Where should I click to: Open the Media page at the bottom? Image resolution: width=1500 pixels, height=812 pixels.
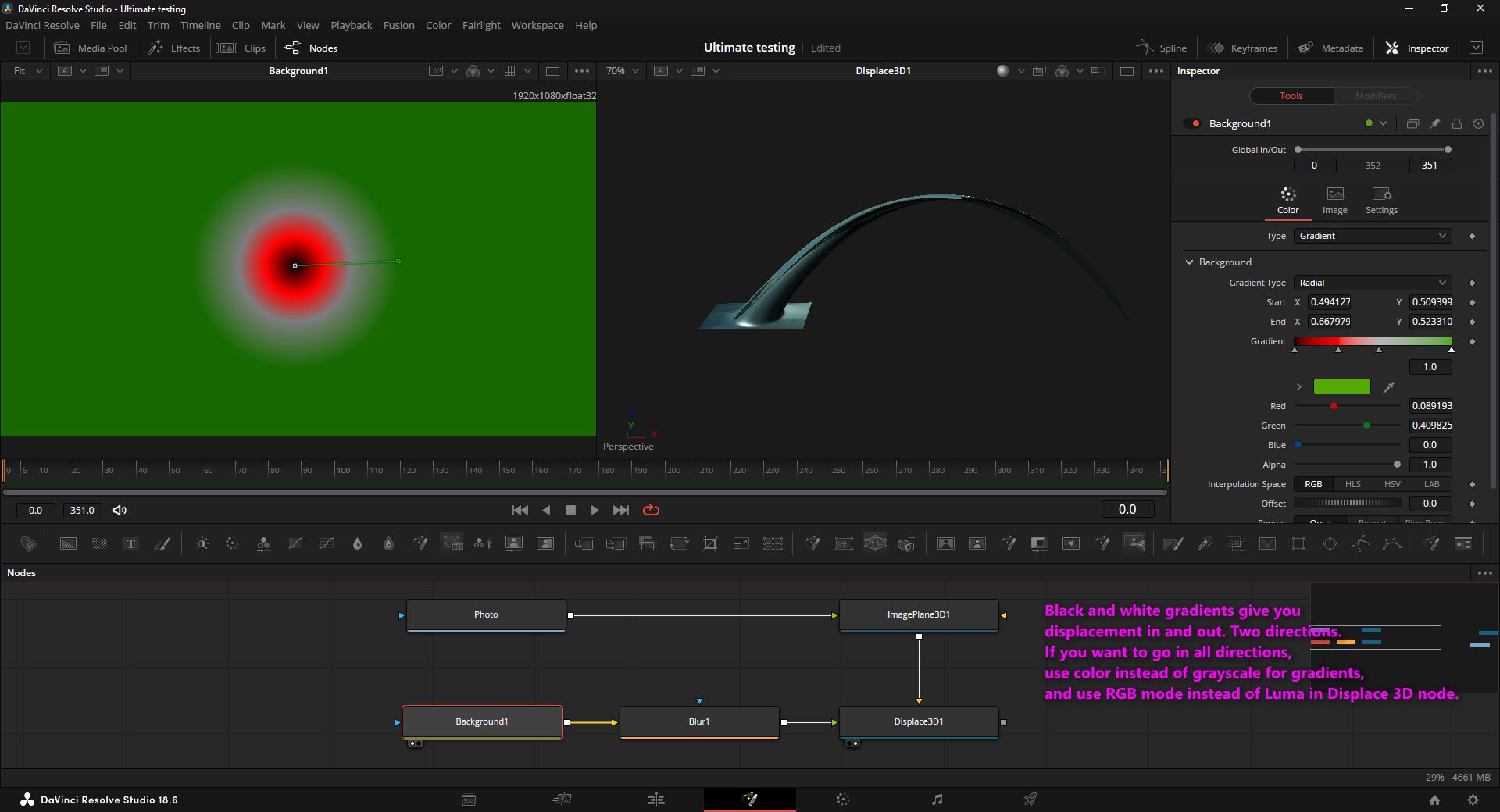click(x=469, y=800)
